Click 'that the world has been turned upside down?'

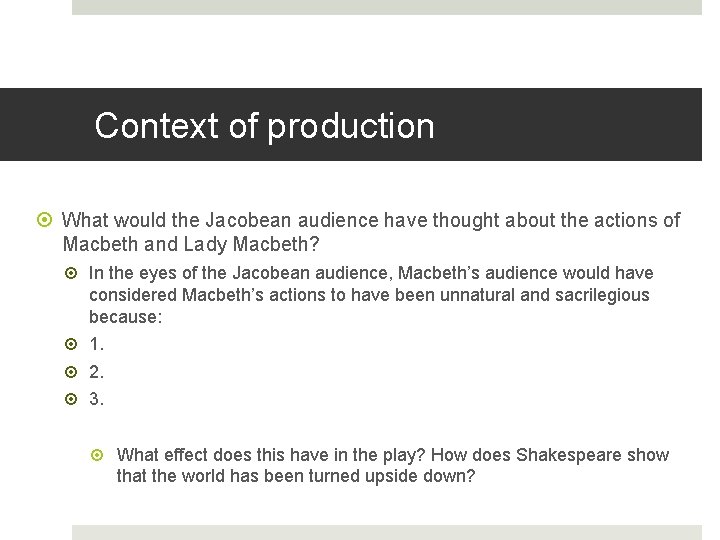(295, 476)
